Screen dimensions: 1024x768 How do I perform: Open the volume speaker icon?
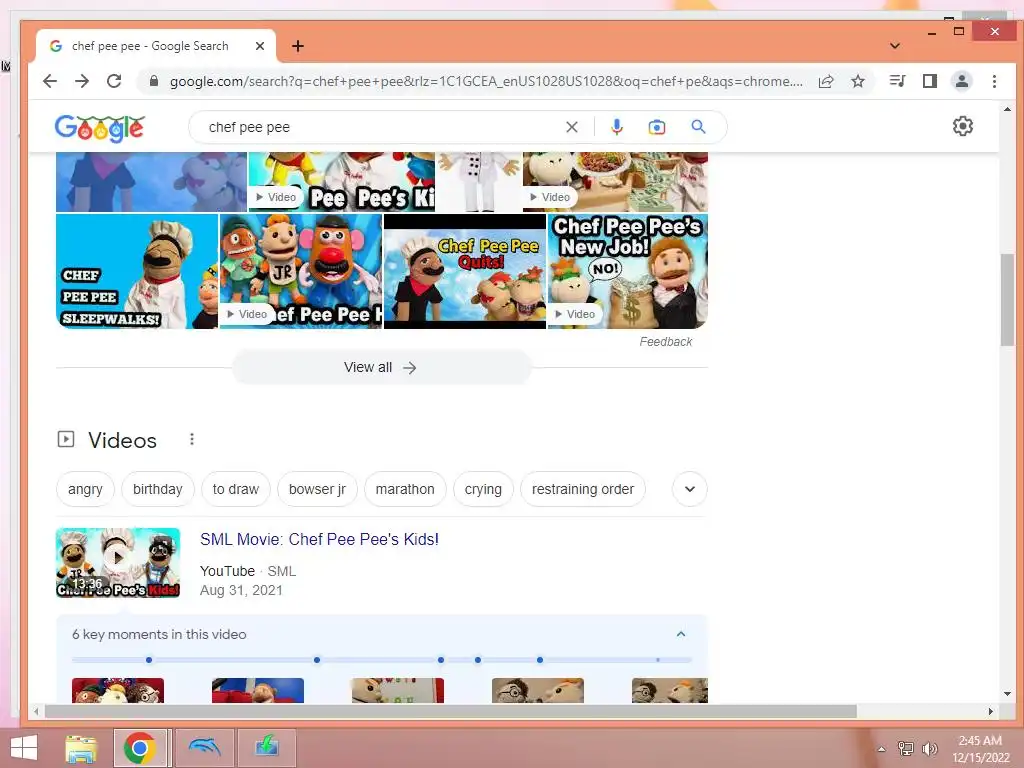click(929, 748)
